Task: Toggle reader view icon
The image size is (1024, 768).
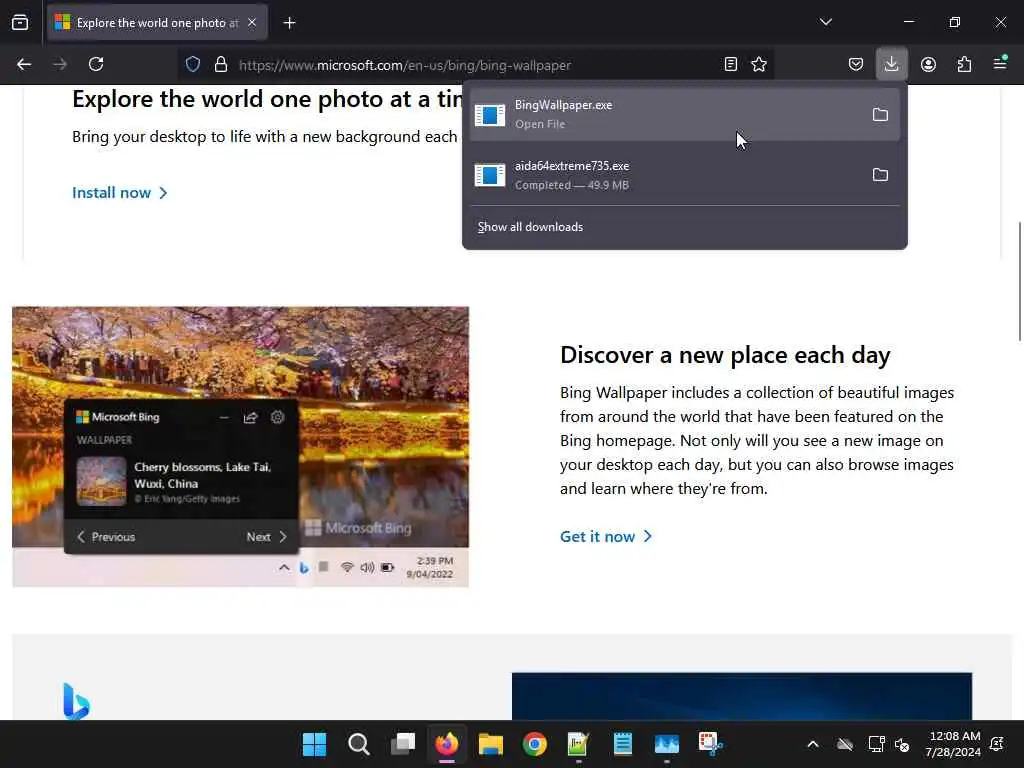Action: point(731,65)
